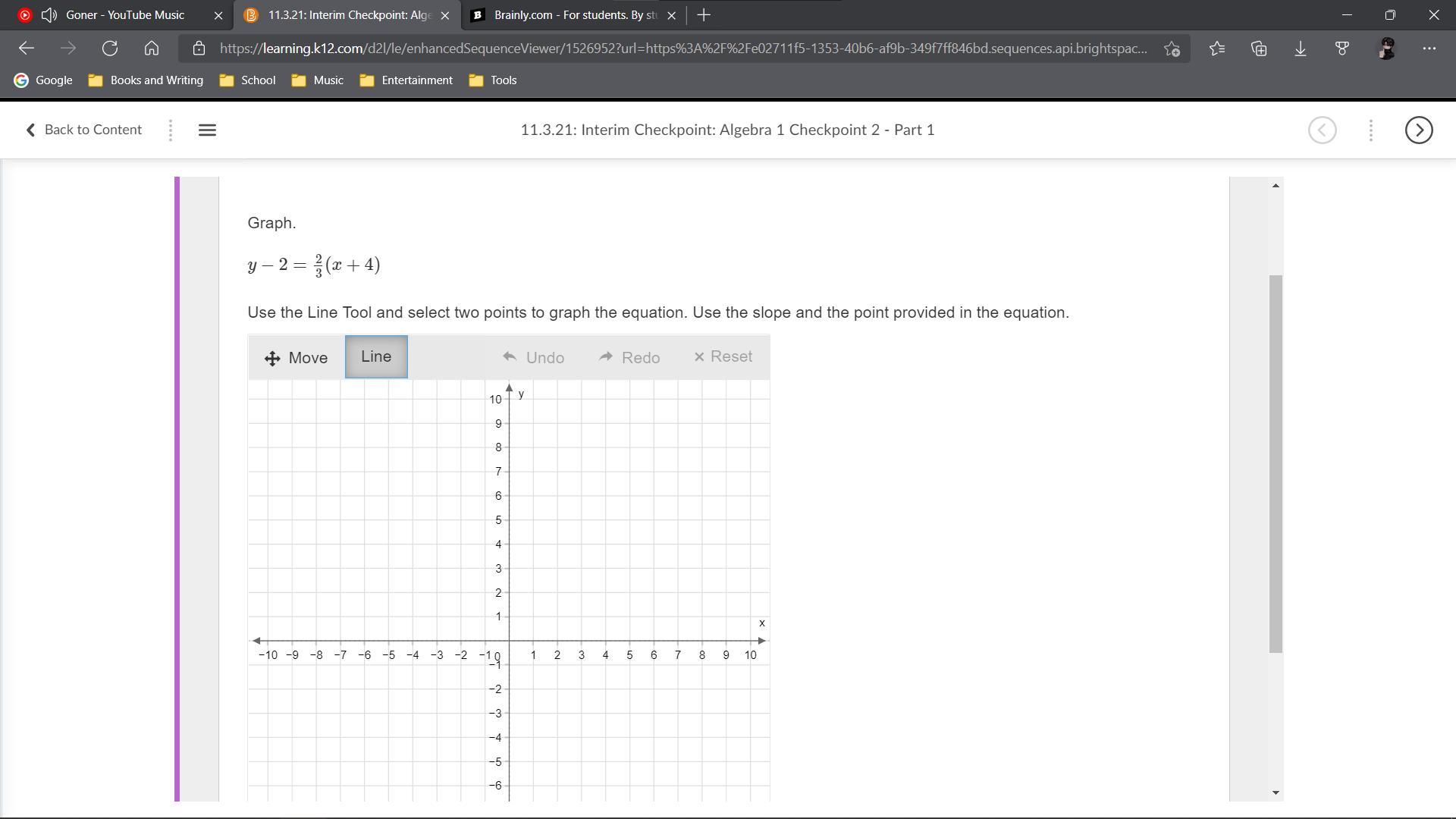Image resolution: width=1456 pixels, height=819 pixels.
Task: Open vertical dots menu beside Back to Content
Action: 171,130
